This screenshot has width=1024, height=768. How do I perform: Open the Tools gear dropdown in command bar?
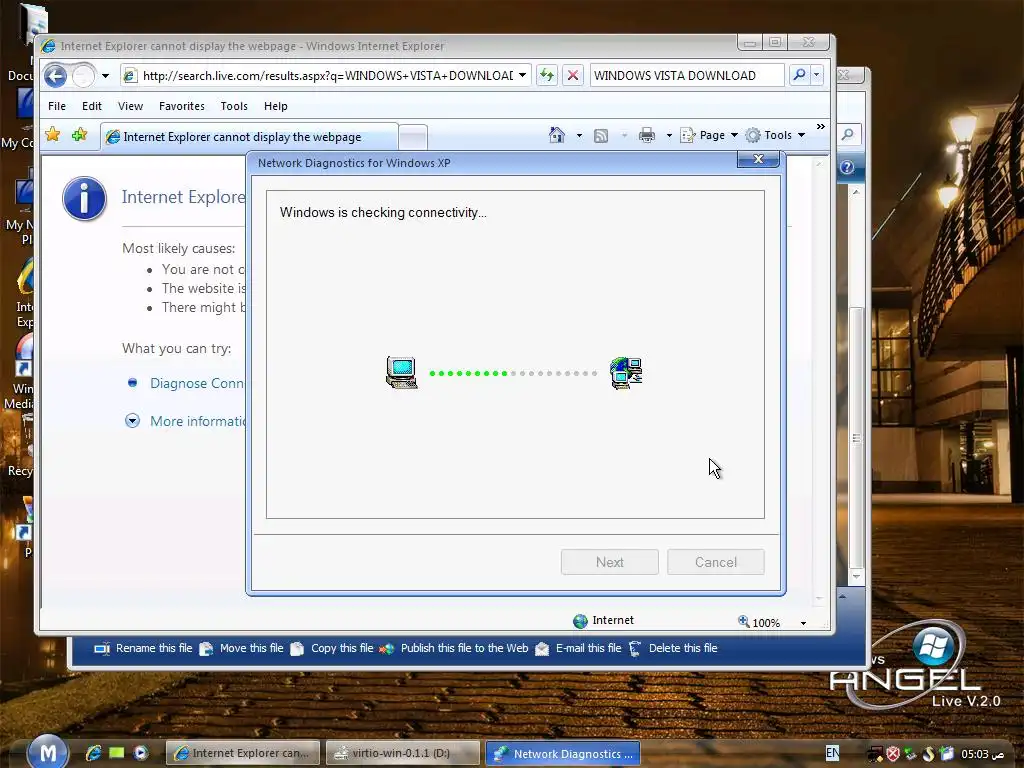(776, 135)
